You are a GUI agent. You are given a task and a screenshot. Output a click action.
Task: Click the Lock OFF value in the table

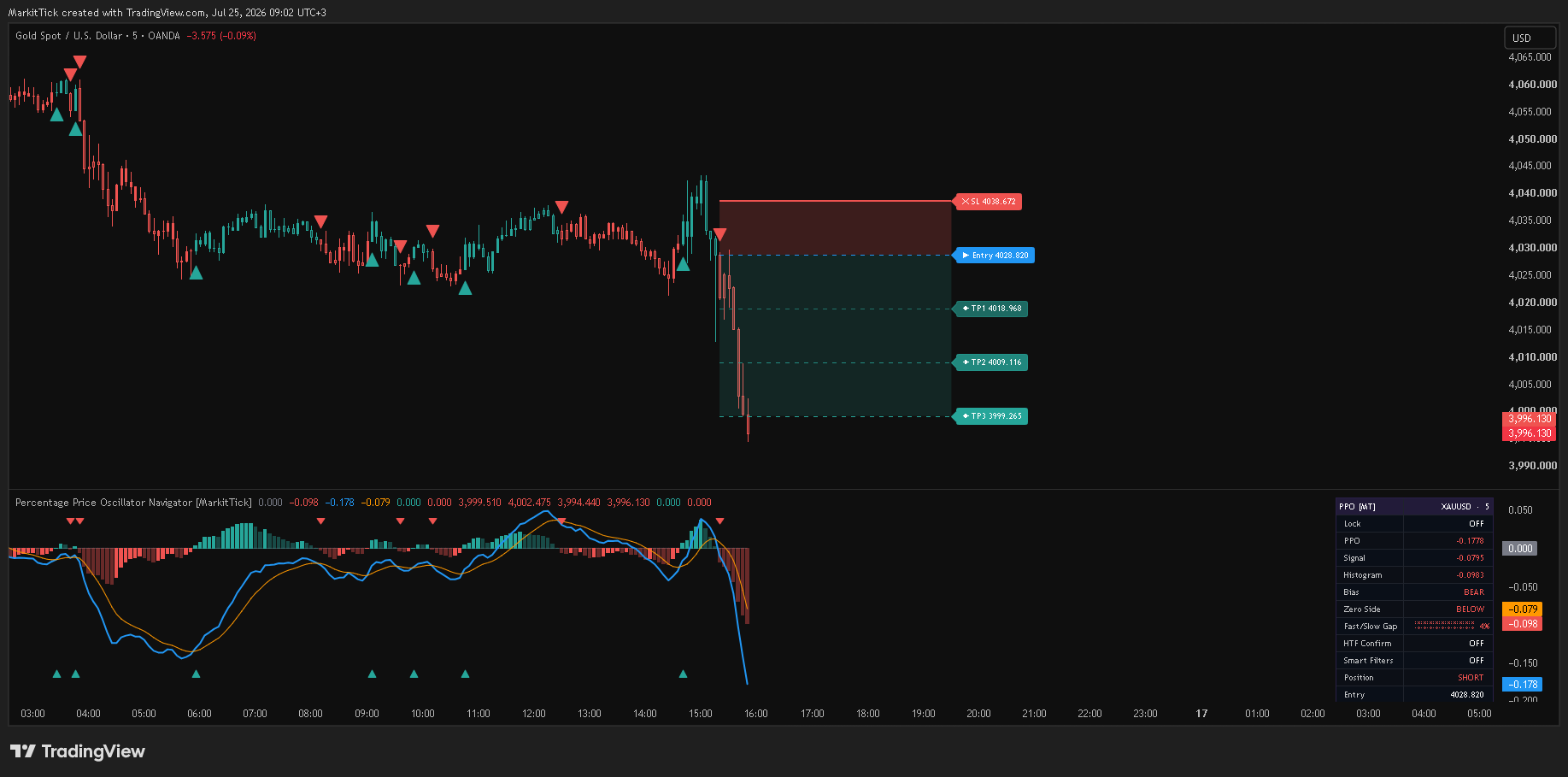coord(1477,524)
